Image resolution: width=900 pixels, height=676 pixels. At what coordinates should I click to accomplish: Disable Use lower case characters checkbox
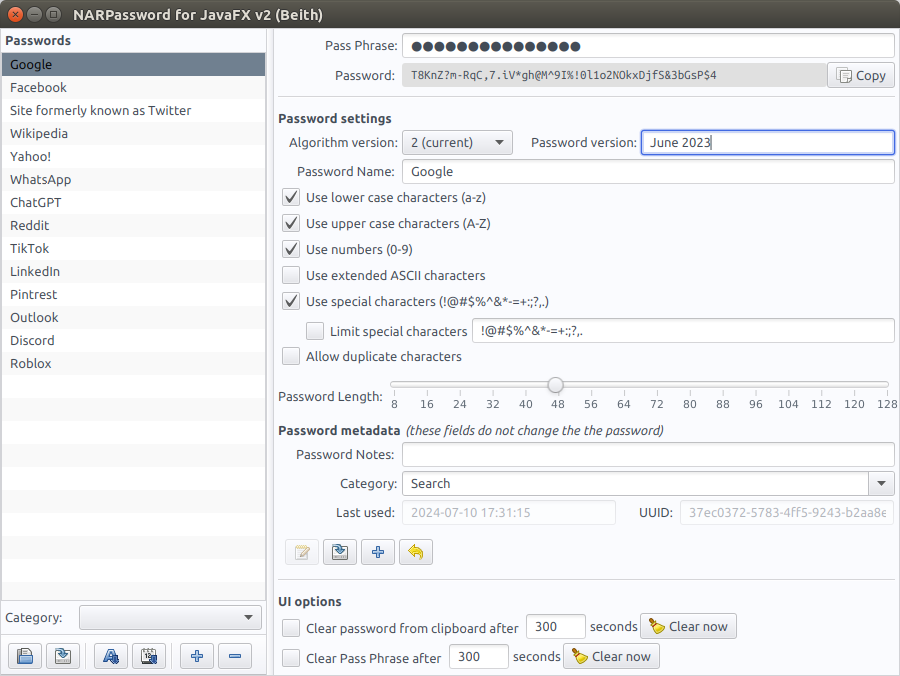point(291,198)
